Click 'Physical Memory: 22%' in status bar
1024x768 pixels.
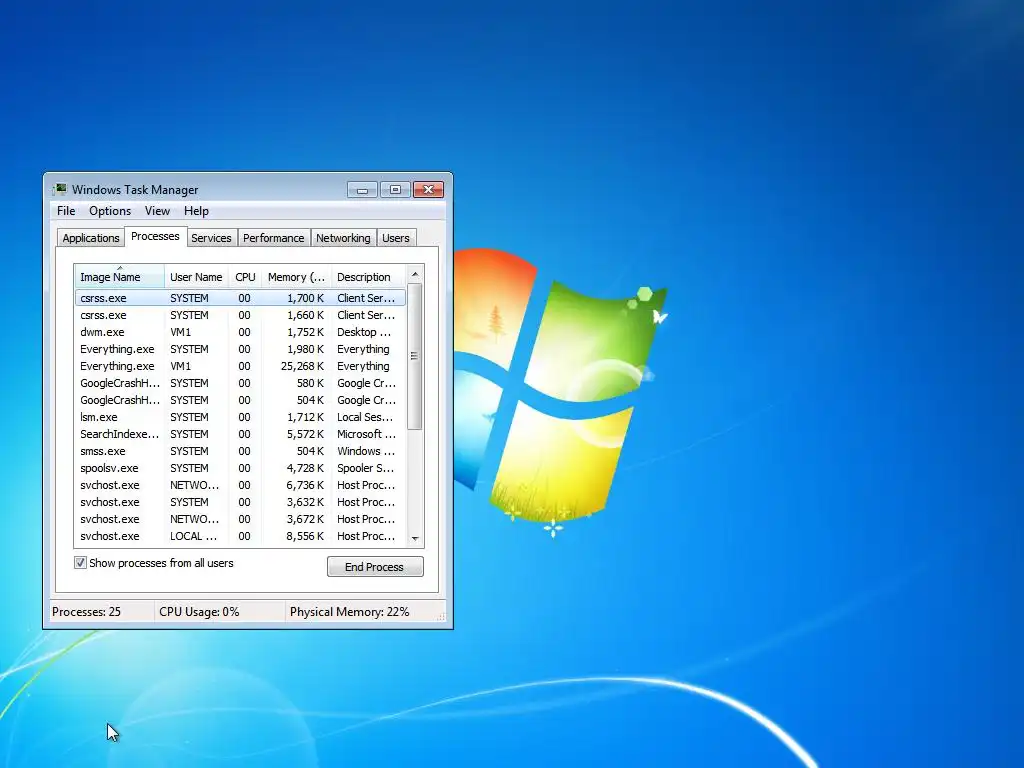coord(349,612)
